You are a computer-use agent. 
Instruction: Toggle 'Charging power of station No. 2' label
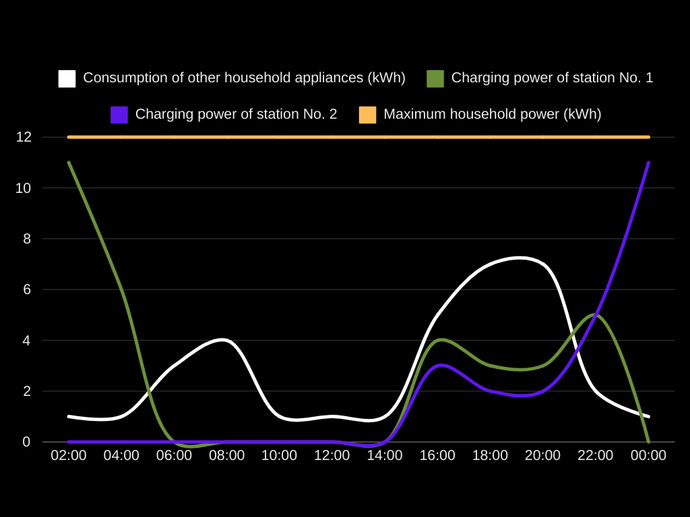[235, 114]
